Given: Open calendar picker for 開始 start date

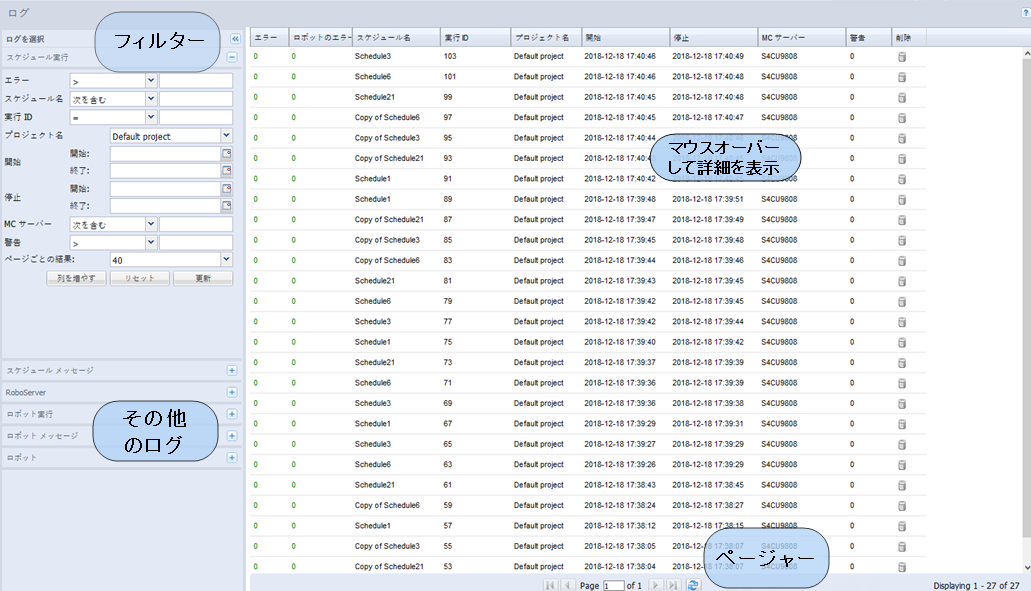Looking at the screenshot, I should (226, 154).
